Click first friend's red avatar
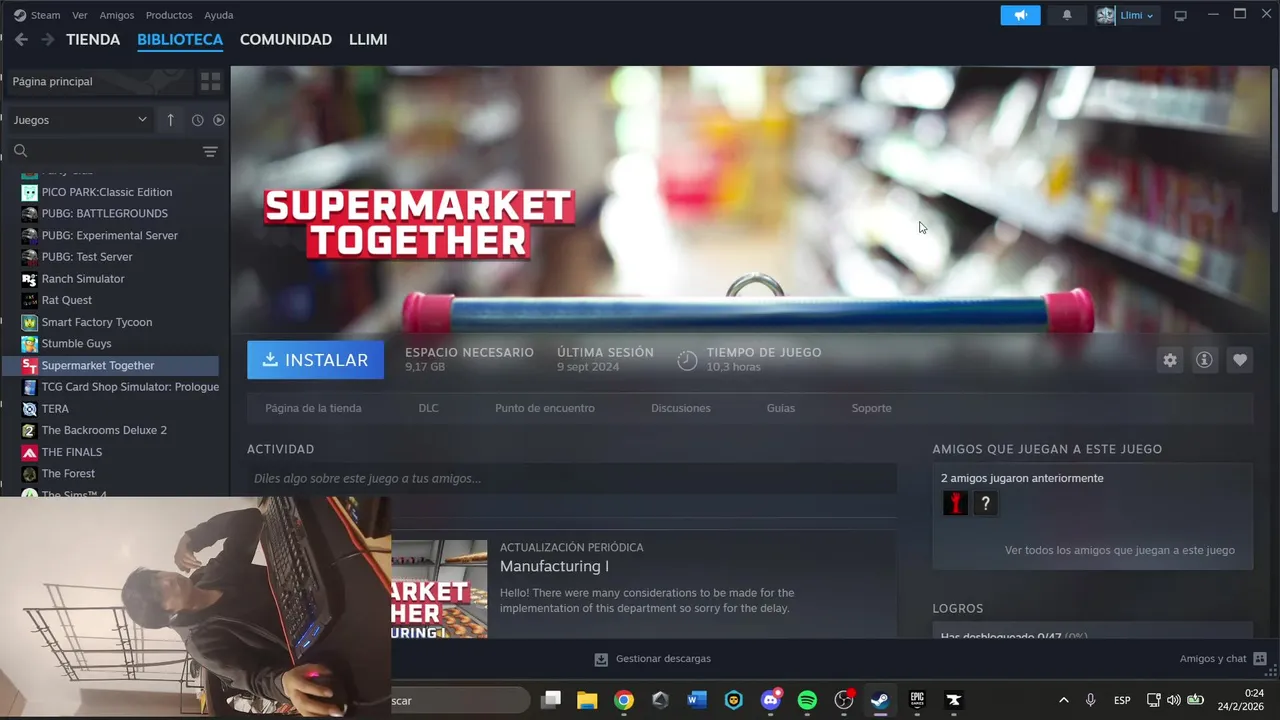This screenshot has height=720, width=1280. 955,503
